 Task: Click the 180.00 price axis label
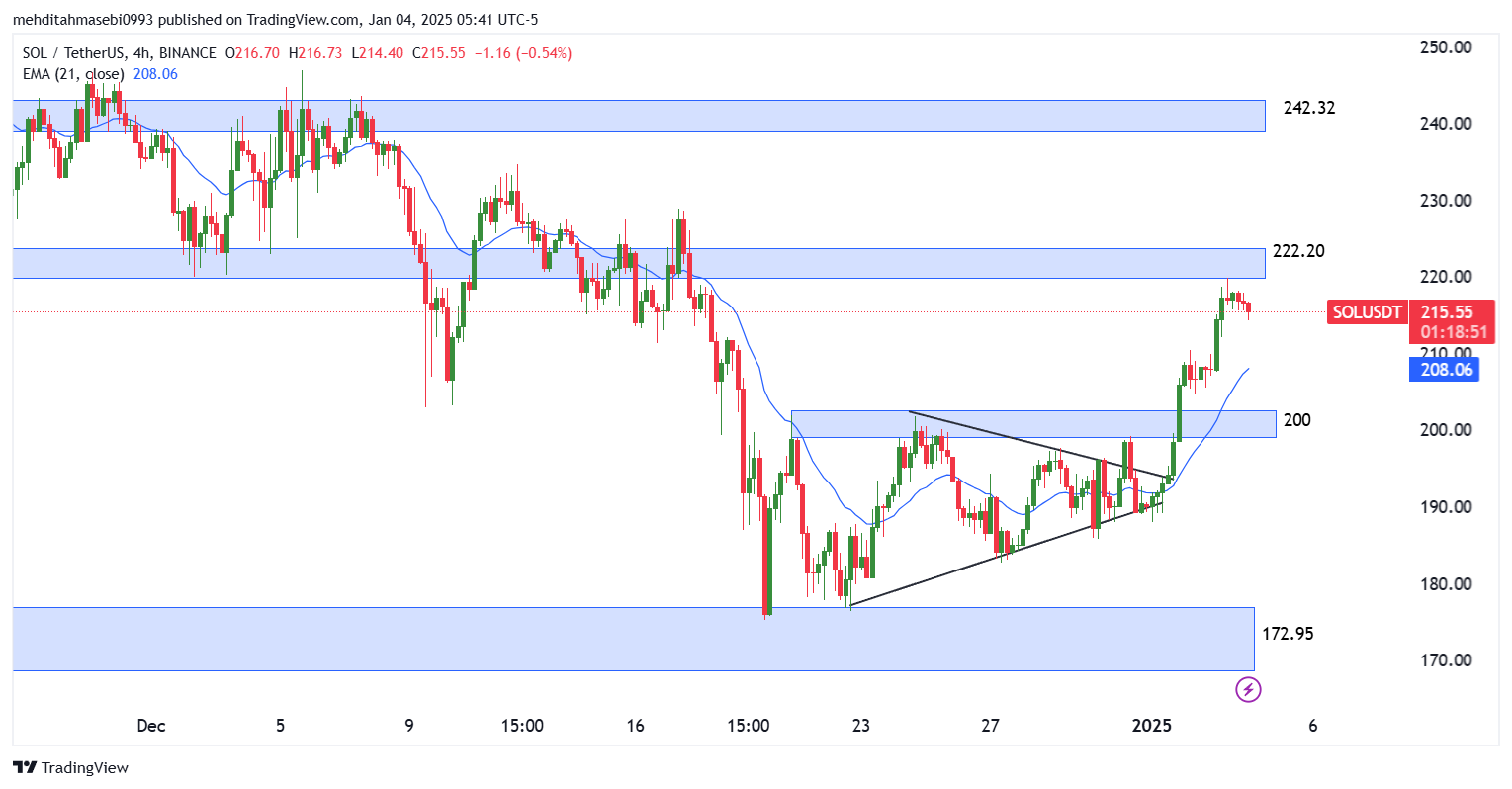coord(1446,584)
